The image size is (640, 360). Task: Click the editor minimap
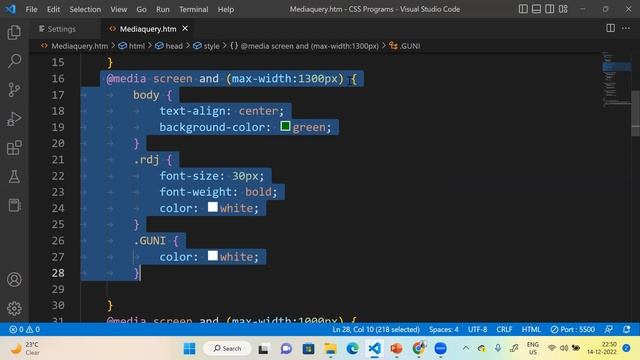click(616, 80)
